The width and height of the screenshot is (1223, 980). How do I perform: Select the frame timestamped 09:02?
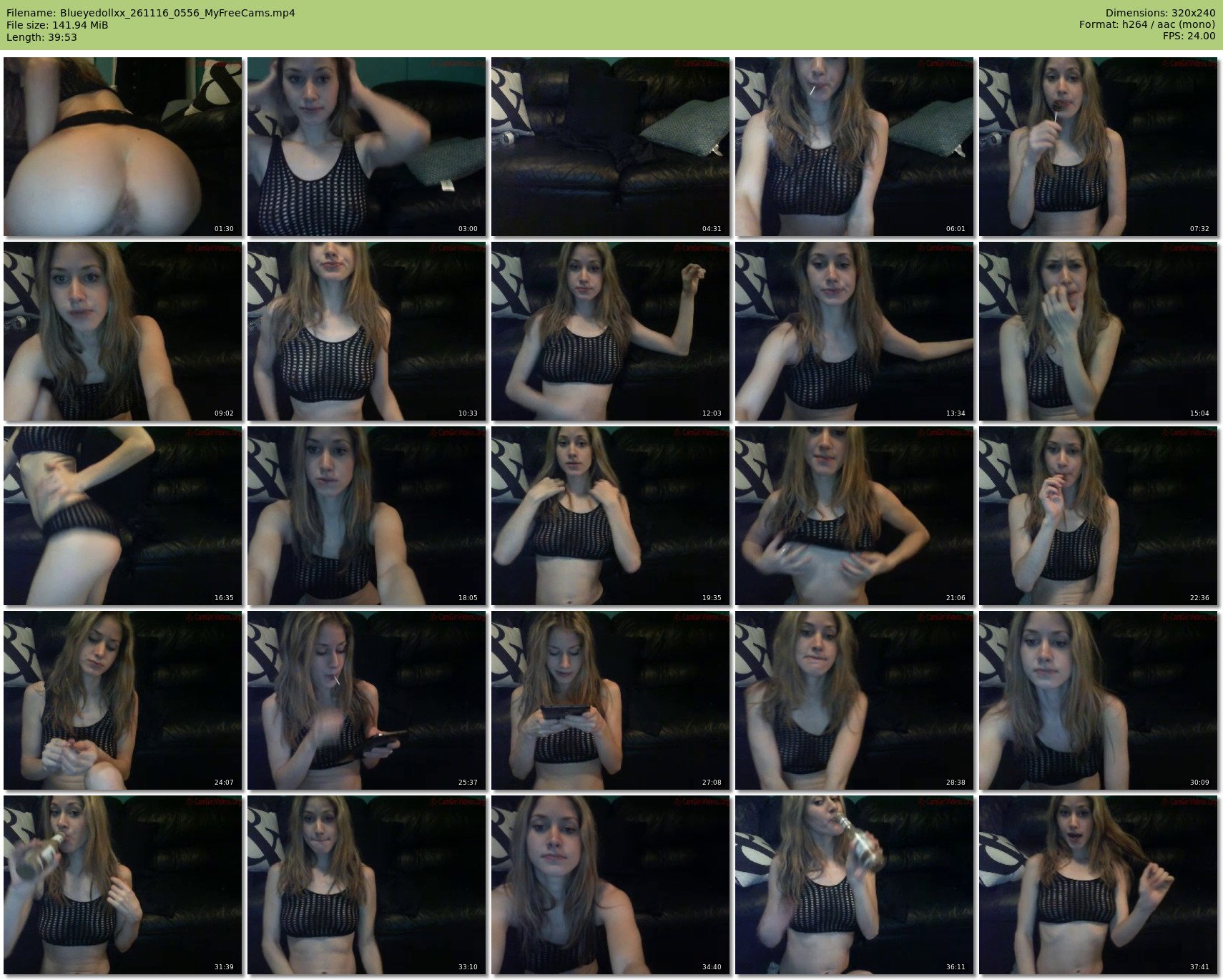(x=122, y=331)
